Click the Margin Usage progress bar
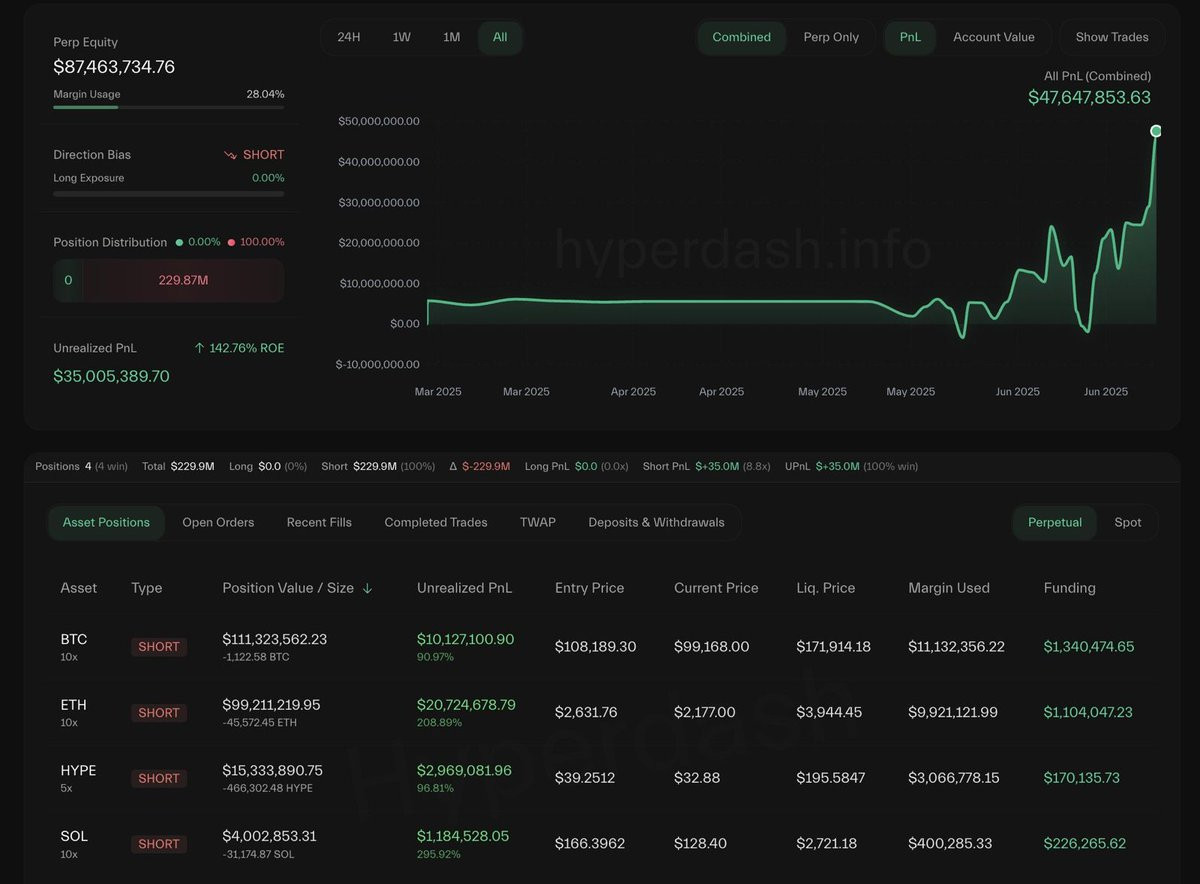The image size is (1200, 884). tap(168, 107)
